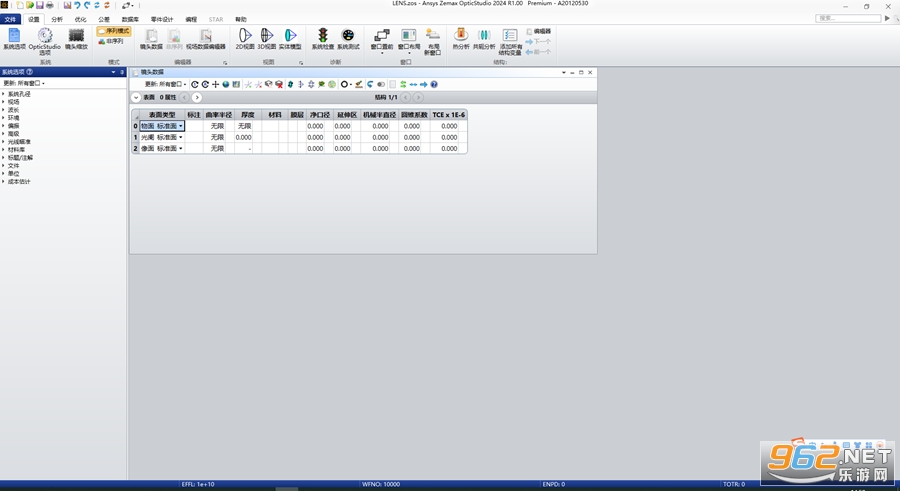
Task: Click the Redo arrow in the quick access toolbar
Action: coord(87,5)
